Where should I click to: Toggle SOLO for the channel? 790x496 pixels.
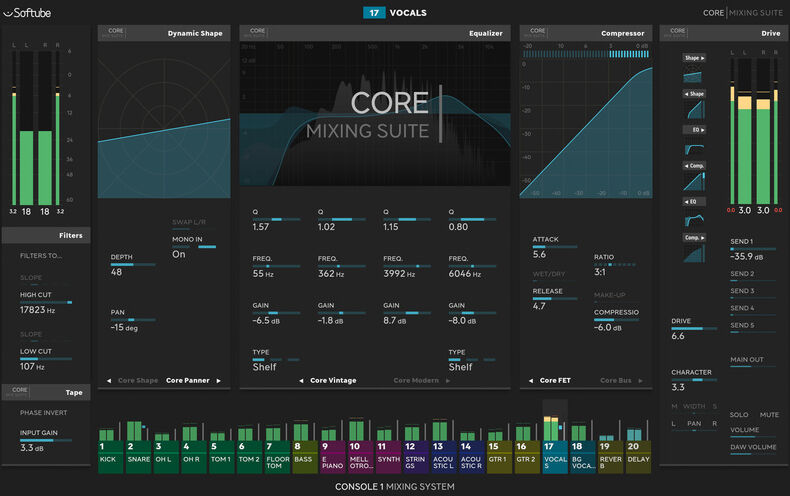click(739, 414)
